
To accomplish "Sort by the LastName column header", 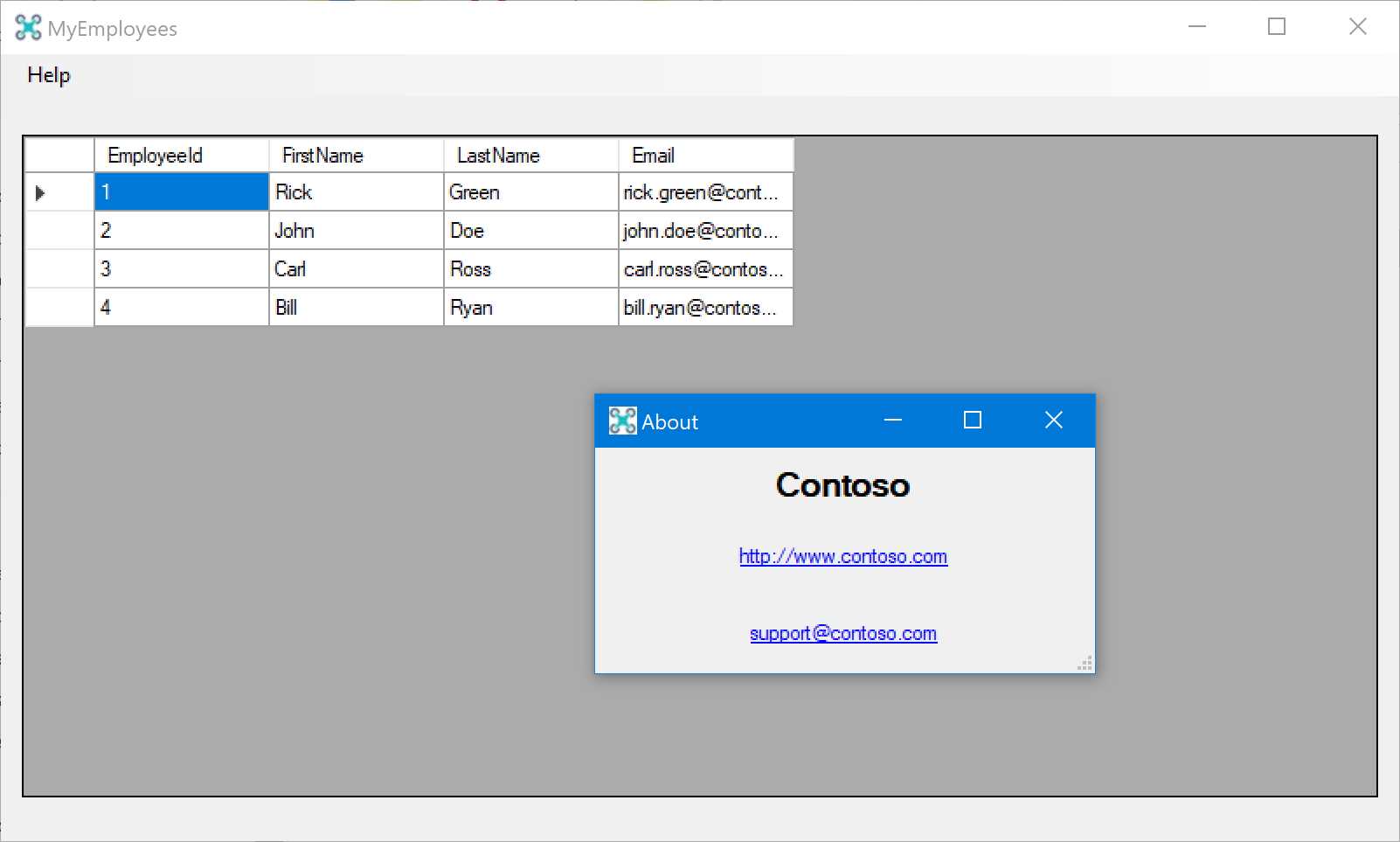I will click(x=531, y=156).
